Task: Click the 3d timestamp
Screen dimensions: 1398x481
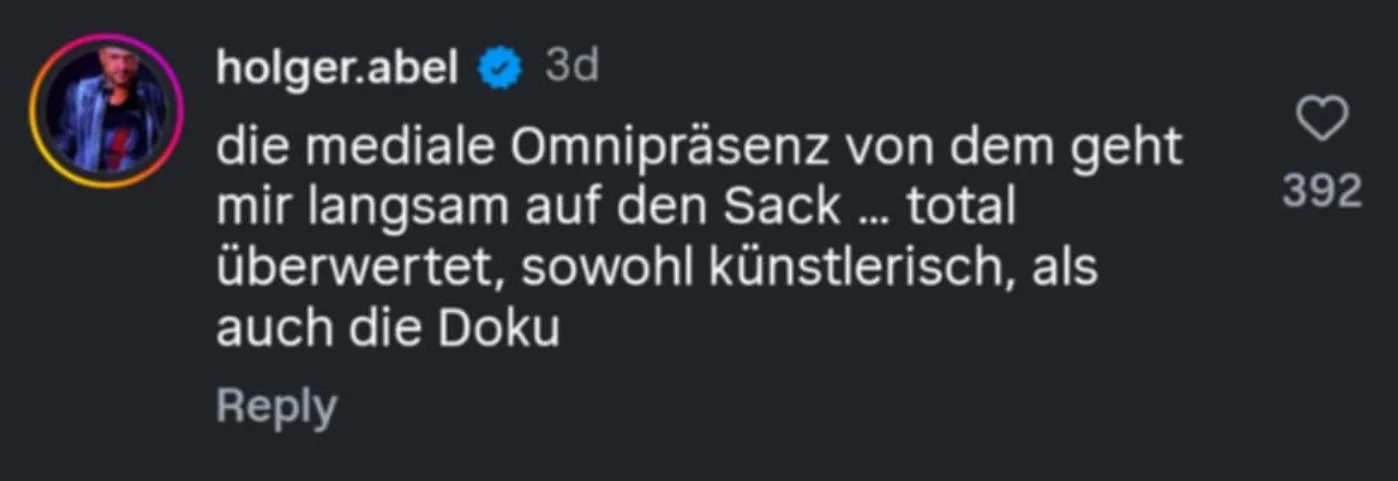Action: (x=571, y=67)
